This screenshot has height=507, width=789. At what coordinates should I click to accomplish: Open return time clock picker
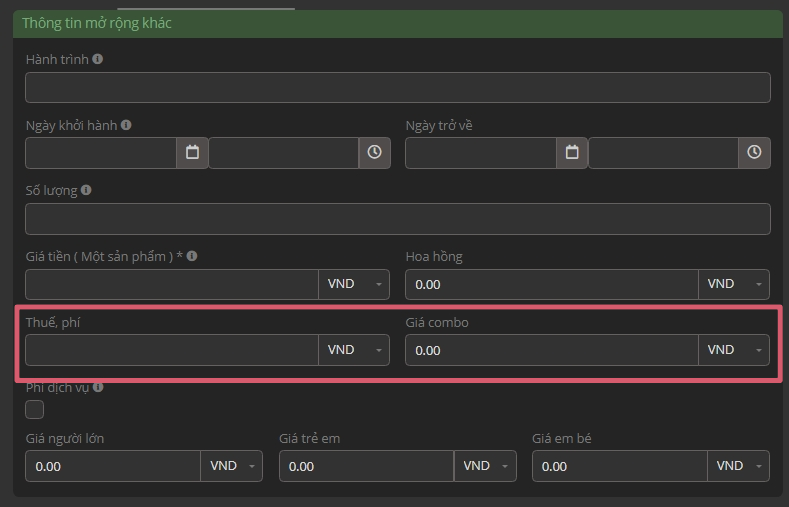tap(754, 153)
